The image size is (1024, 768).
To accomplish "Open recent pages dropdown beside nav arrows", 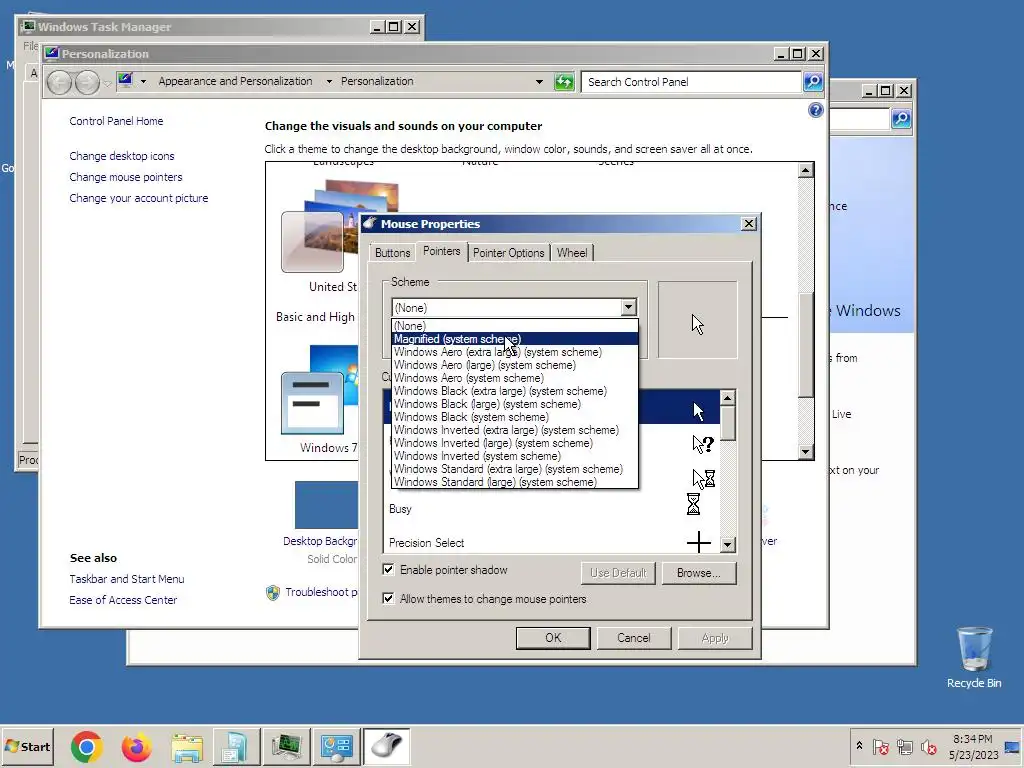I will [108, 83].
